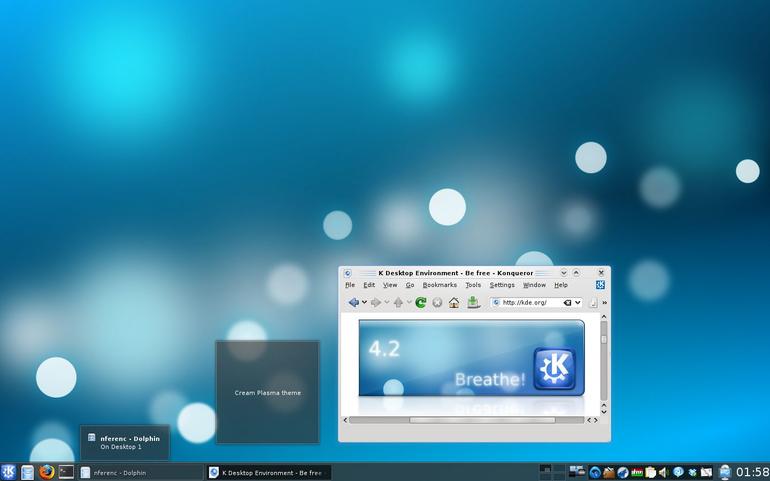Click the 01:58 digital clock
This screenshot has height=481, width=770.
pyautogui.click(x=752, y=472)
